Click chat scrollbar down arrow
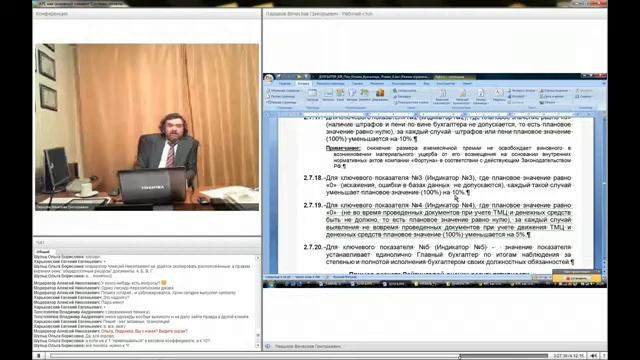This screenshot has width=640, height=360. tap(258, 346)
